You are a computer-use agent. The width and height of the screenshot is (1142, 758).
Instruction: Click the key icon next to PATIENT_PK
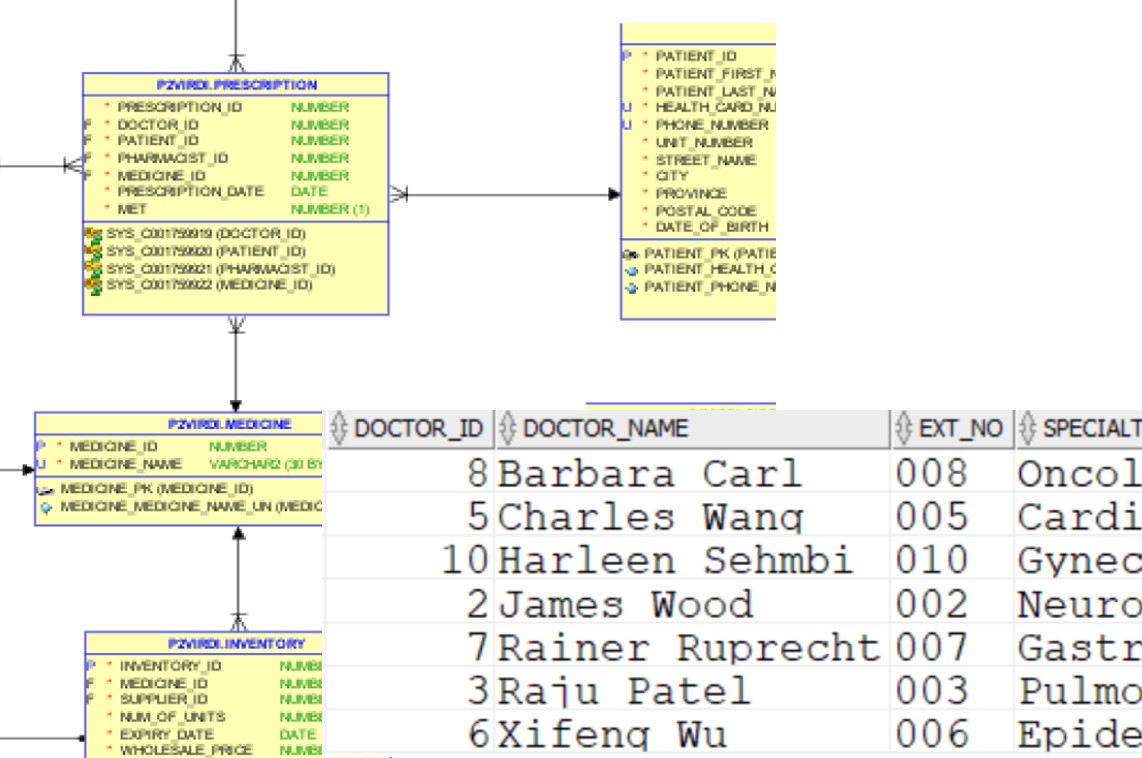631,256
